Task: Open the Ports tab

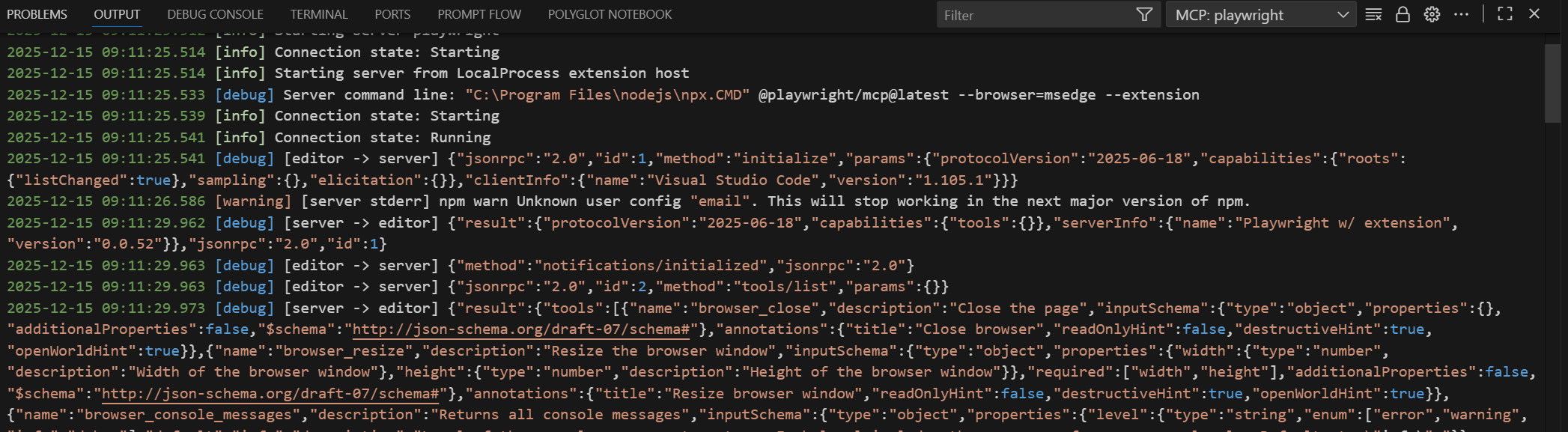Action: [392, 14]
